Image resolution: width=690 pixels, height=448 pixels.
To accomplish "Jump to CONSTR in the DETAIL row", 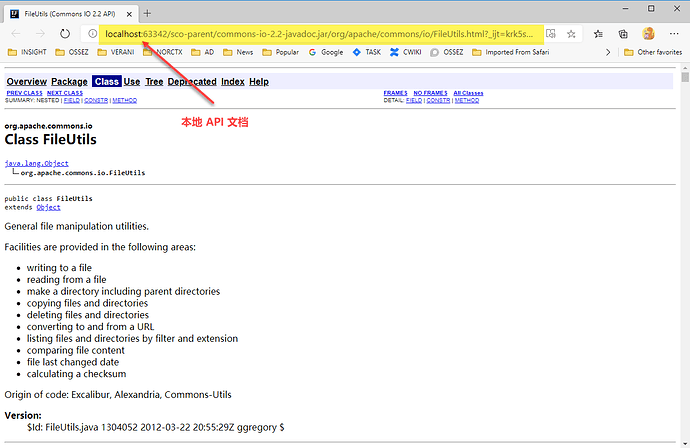I will point(438,100).
